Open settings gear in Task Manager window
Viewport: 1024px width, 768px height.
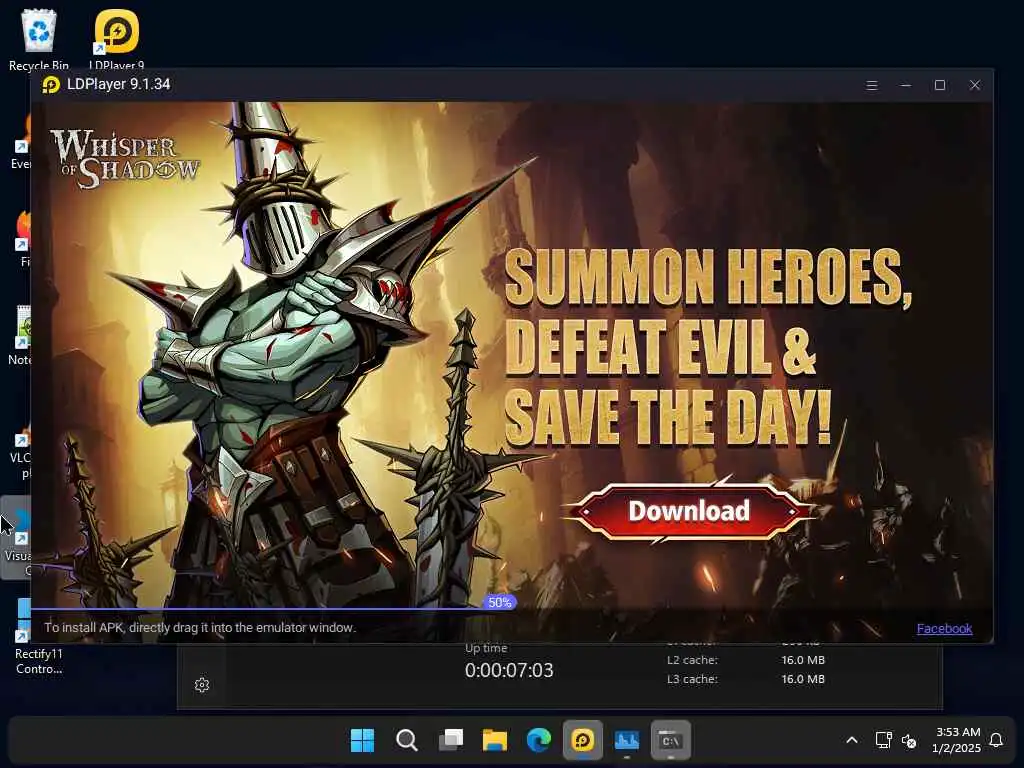coord(202,684)
